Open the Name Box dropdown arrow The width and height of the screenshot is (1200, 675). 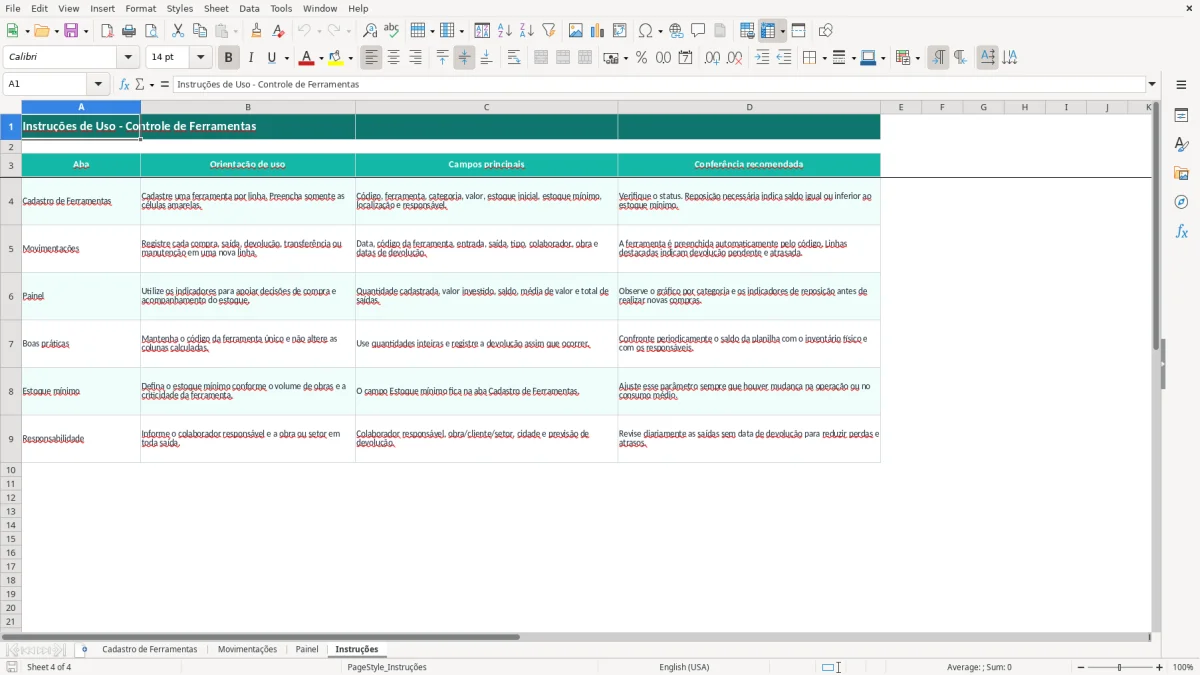tap(99, 84)
